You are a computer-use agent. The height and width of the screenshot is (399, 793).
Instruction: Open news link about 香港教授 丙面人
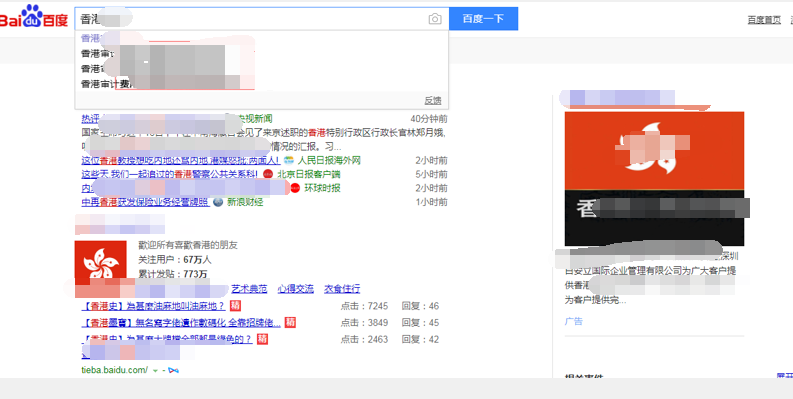(181, 161)
